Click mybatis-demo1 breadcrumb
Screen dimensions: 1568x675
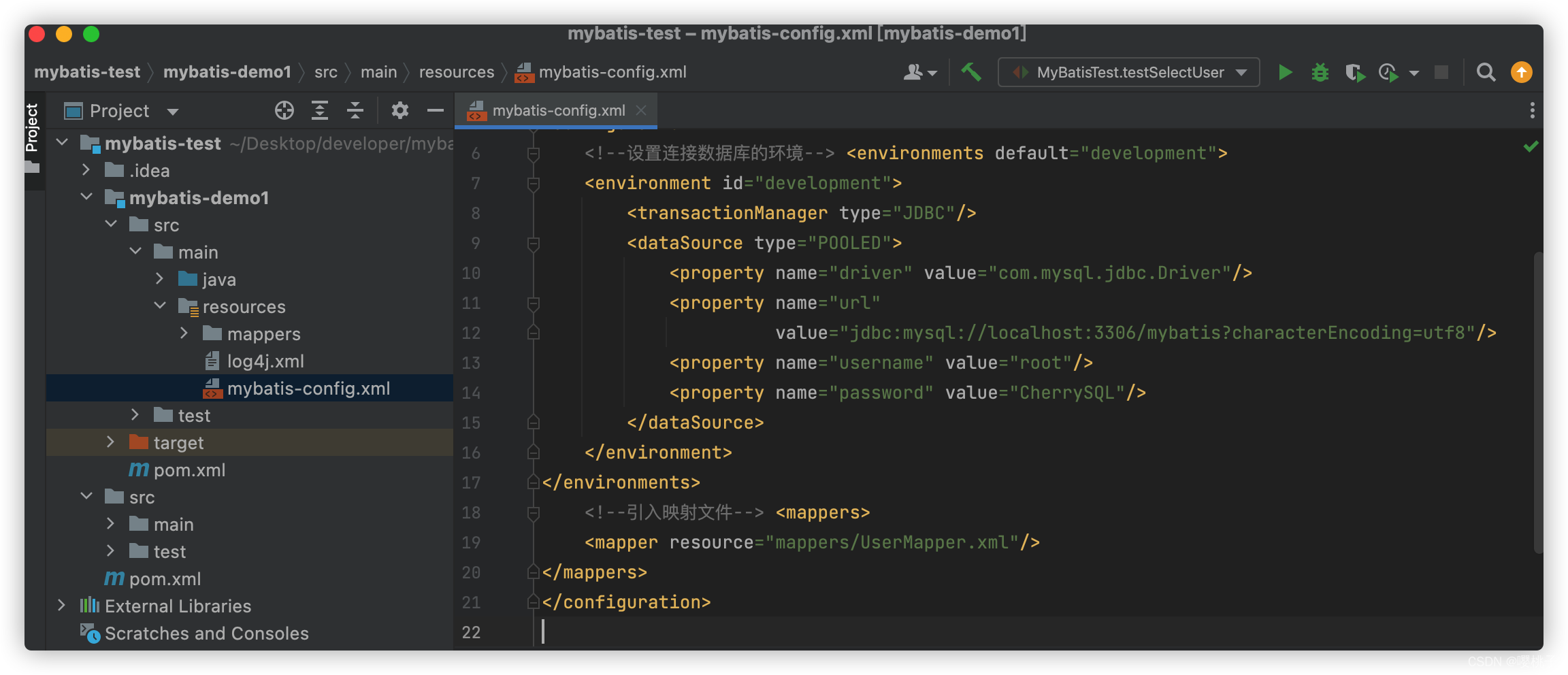click(227, 72)
